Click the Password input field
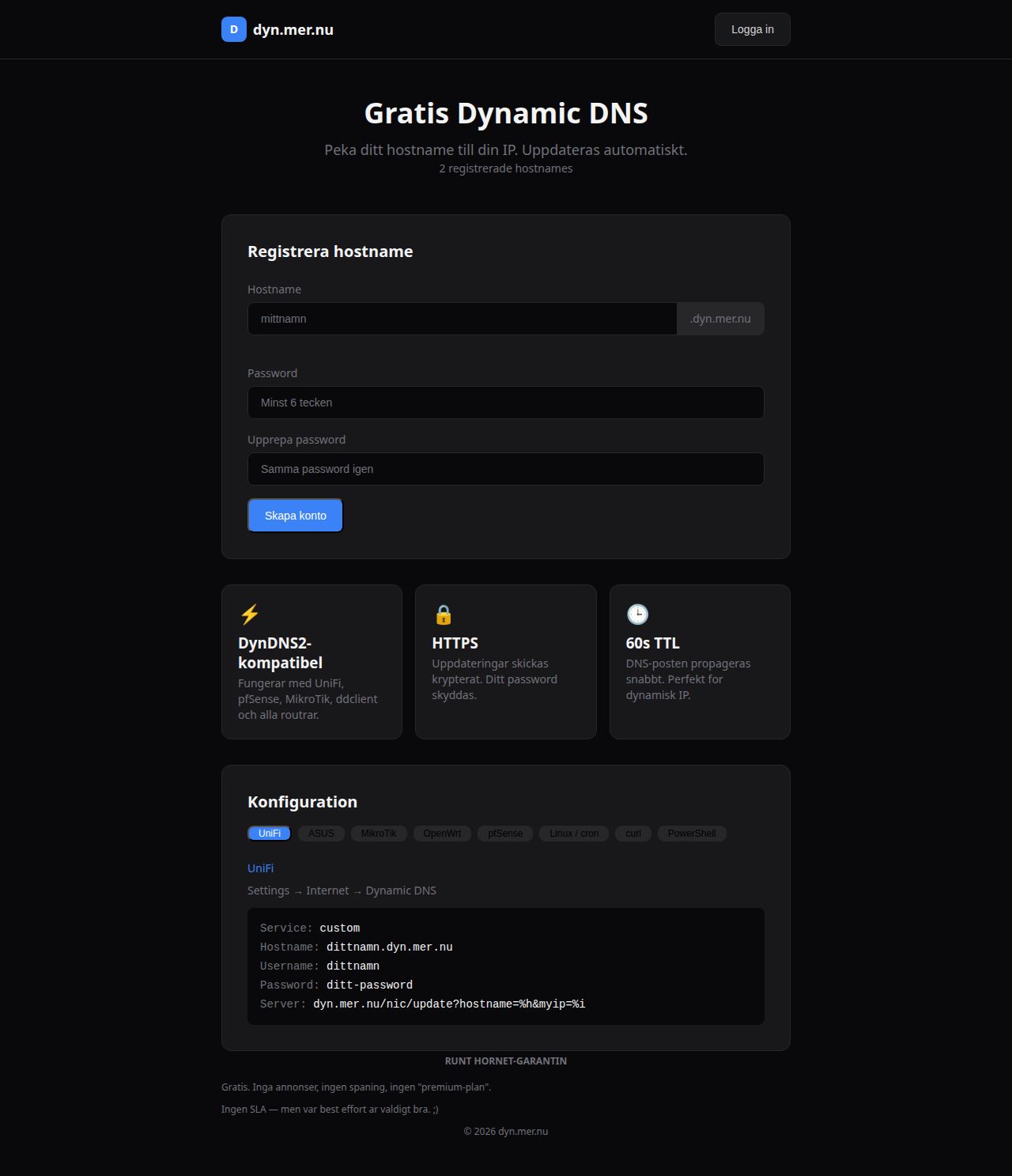 [506, 403]
